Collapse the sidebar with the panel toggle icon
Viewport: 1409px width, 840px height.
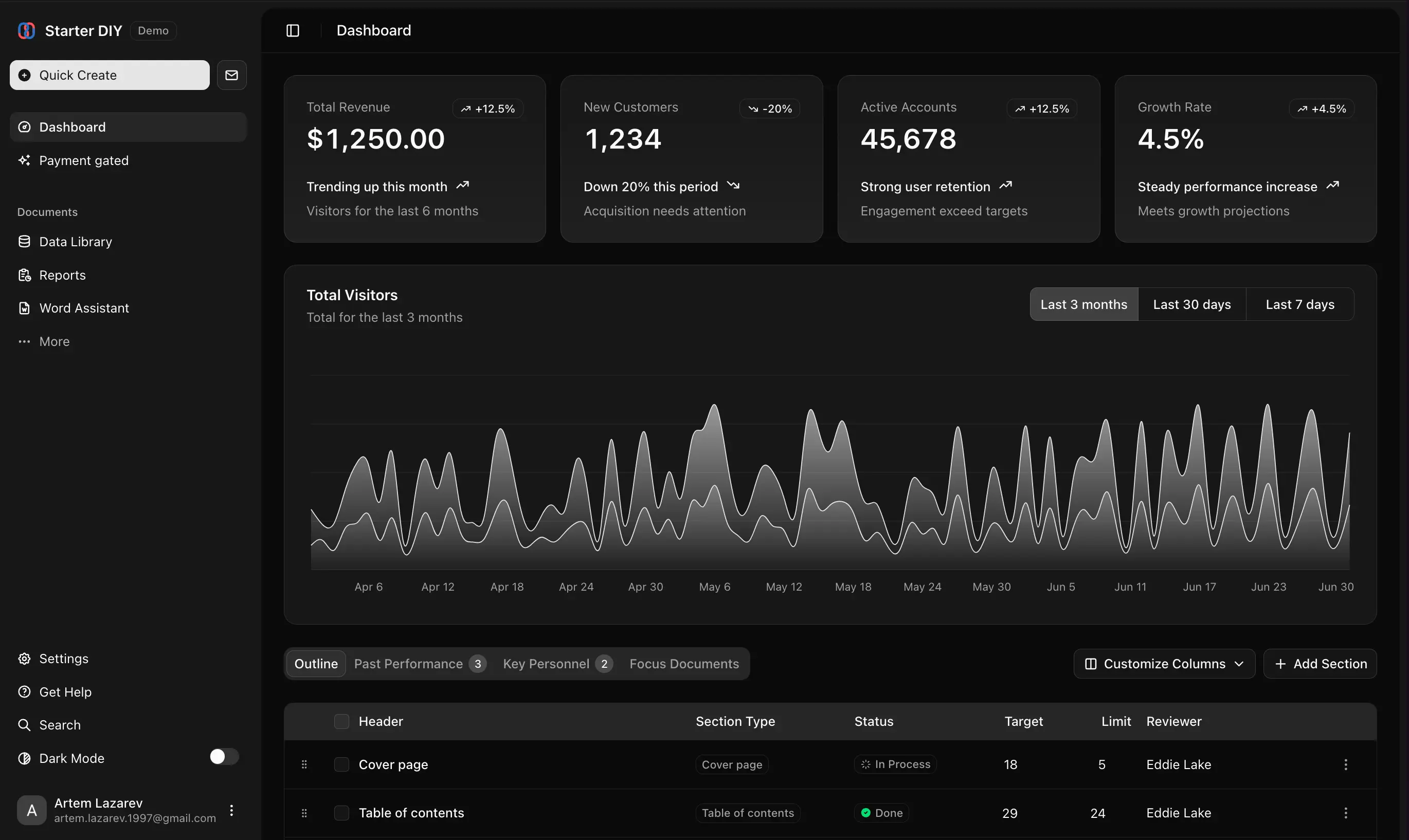[x=293, y=30]
